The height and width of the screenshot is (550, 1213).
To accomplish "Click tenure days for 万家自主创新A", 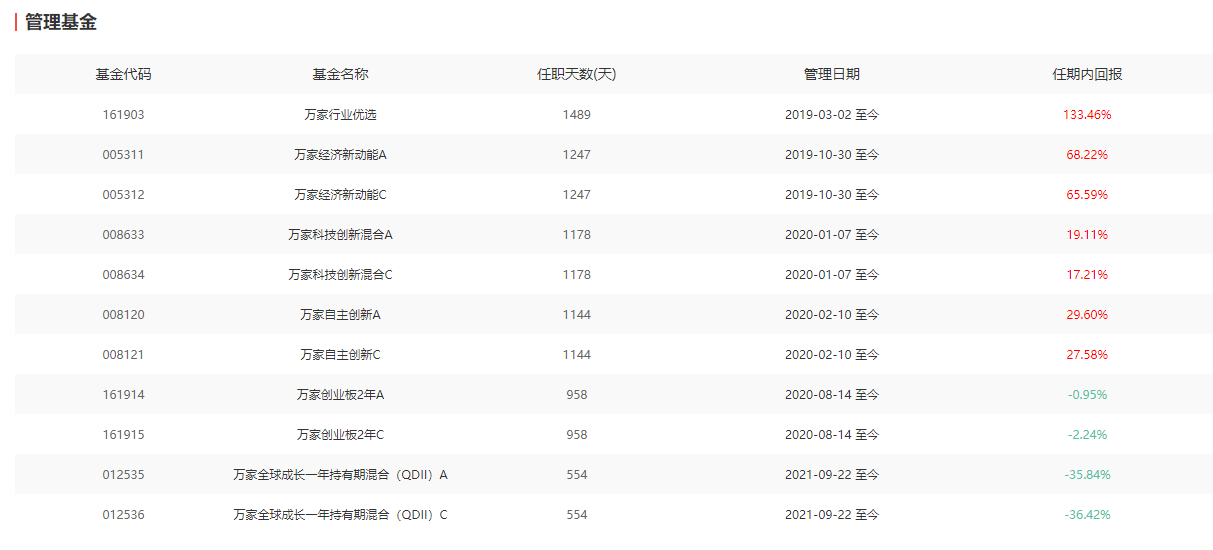I will [x=577, y=315].
